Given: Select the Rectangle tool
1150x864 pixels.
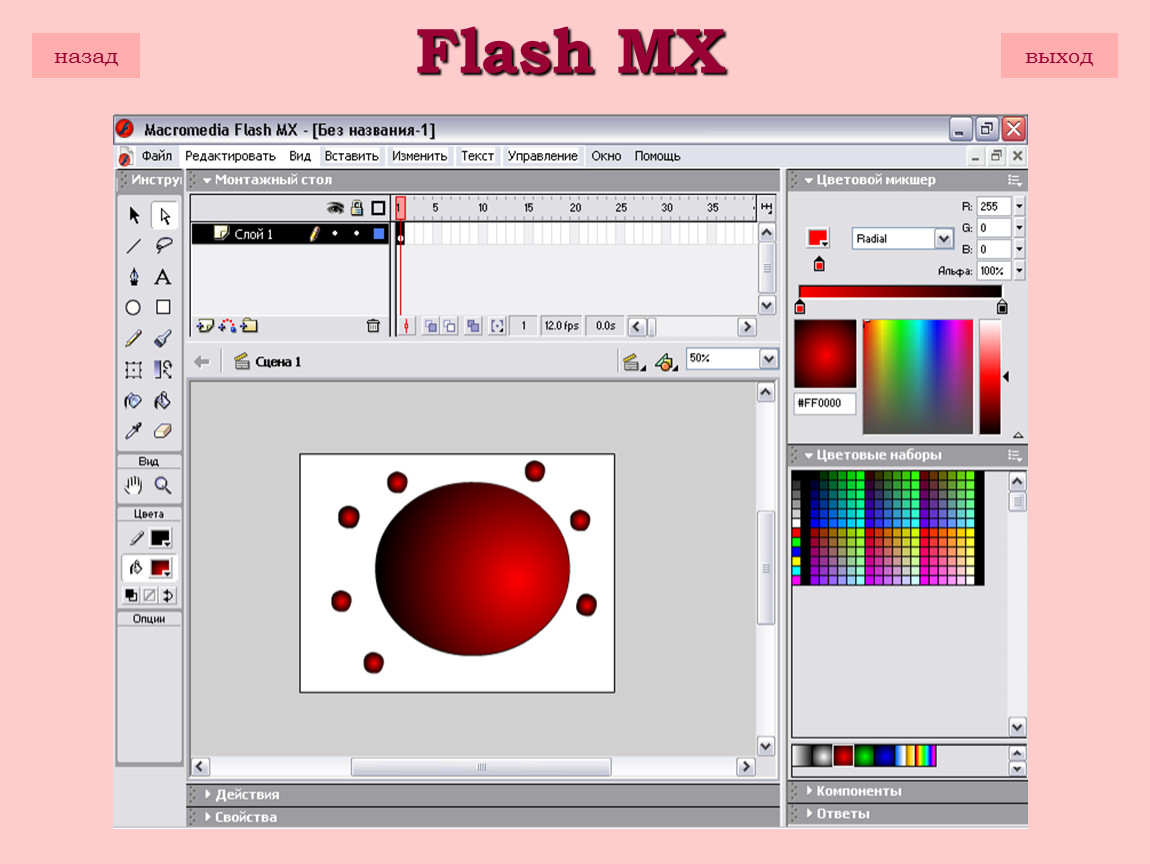Looking at the screenshot, I should tap(163, 307).
